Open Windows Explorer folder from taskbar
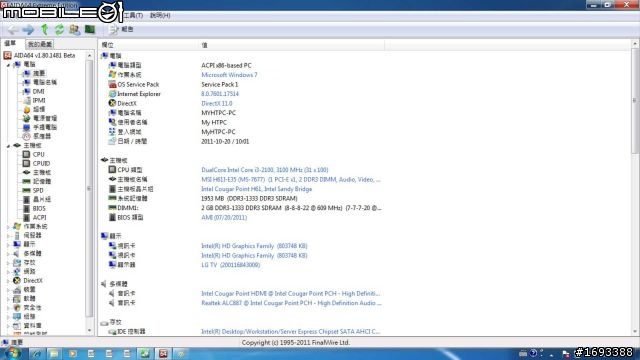Screen dimensions: 640x360 coord(54,354)
